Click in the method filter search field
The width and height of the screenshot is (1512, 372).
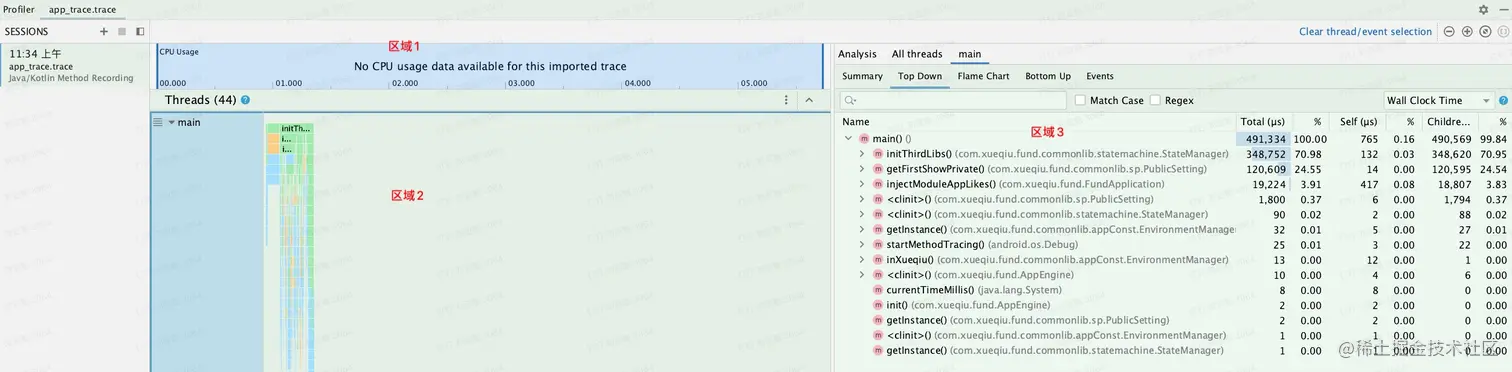coord(954,100)
